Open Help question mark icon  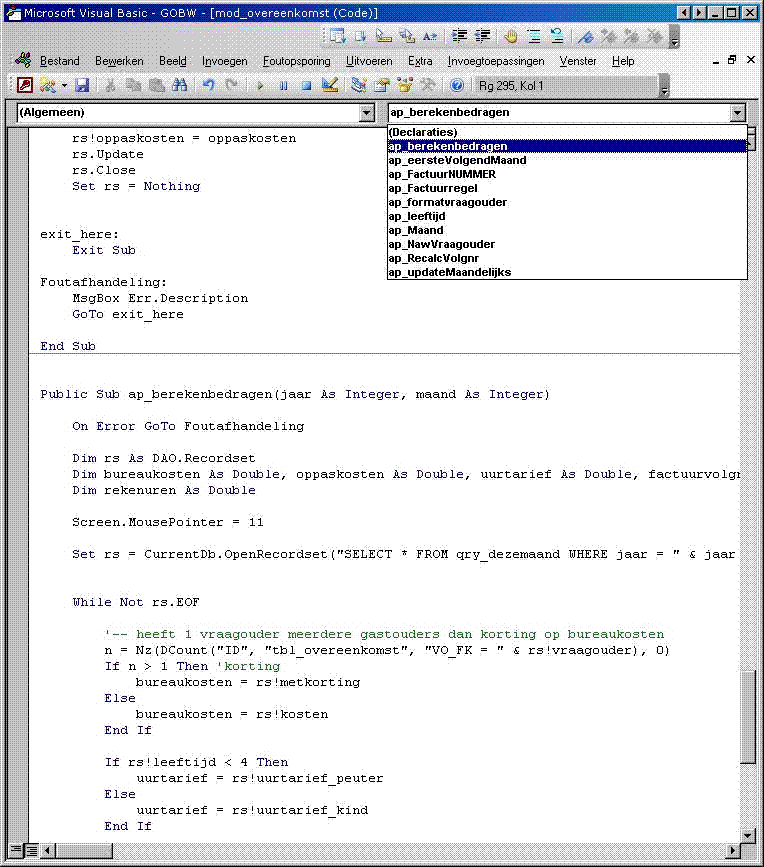pos(457,86)
